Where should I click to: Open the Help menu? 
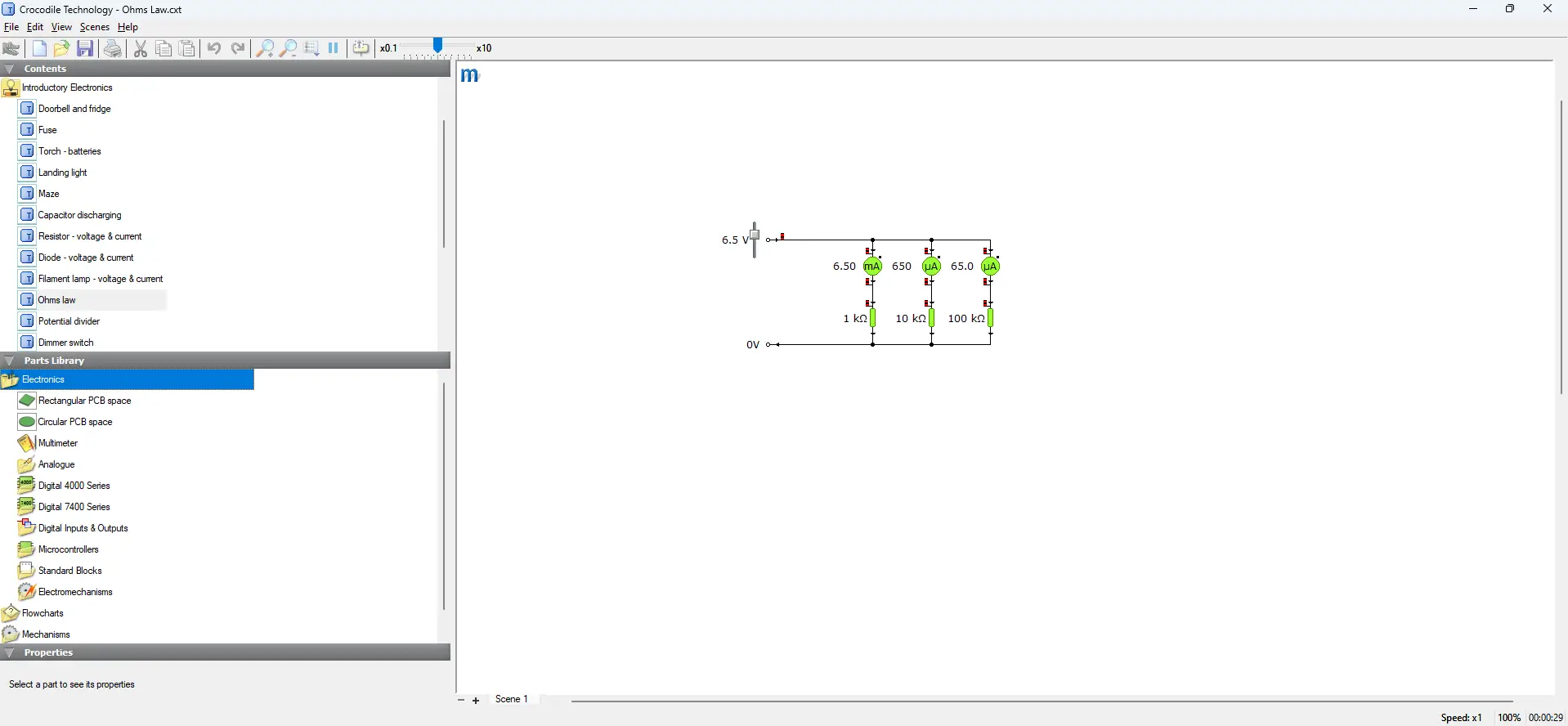click(x=128, y=27)
